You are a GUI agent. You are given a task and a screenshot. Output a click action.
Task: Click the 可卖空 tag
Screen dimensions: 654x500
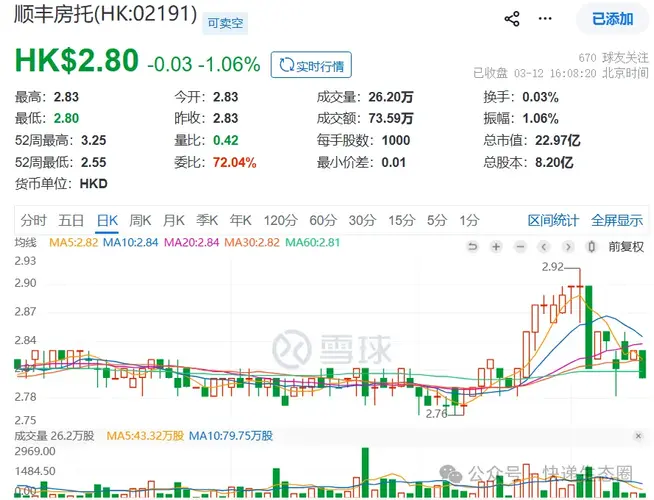click(x=225, y=23)
